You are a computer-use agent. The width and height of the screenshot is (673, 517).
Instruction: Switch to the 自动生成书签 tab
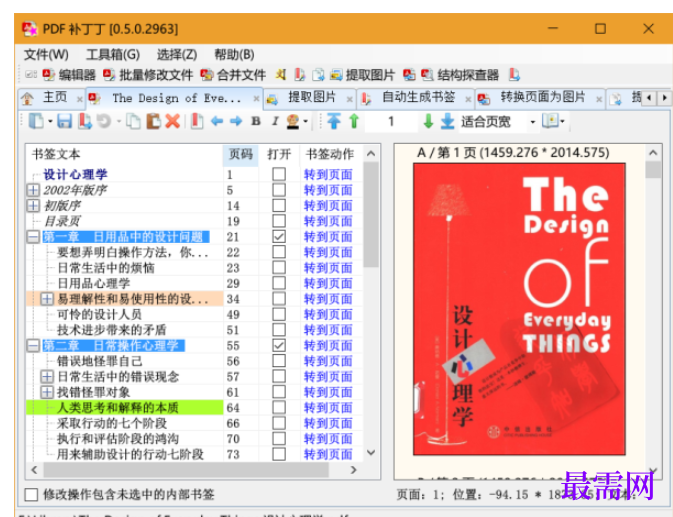click(x=414, y=98)
